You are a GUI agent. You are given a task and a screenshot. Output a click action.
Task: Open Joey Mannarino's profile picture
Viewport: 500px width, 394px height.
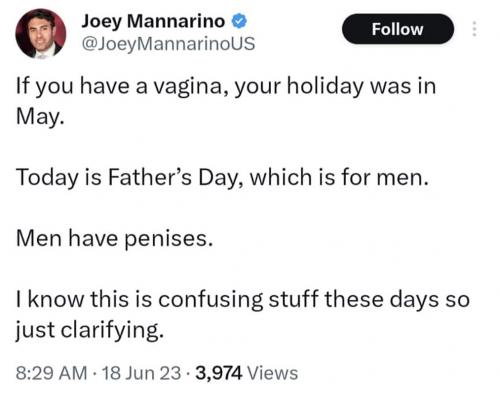coord(41,34)
